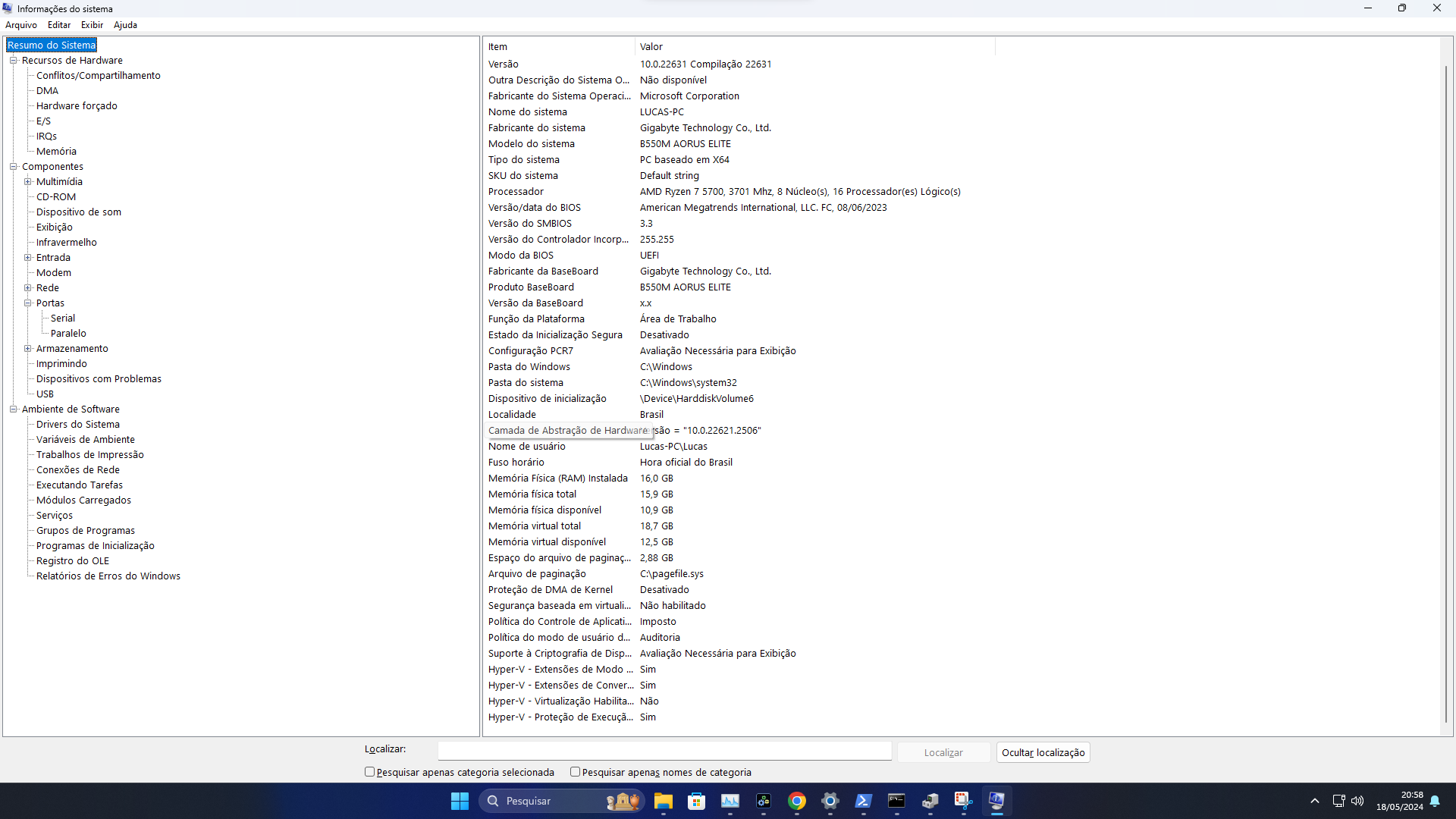Click the Pesquisar taskbar search box
The width and height of the screenshot is (1456, 819).
click(562, 801)
